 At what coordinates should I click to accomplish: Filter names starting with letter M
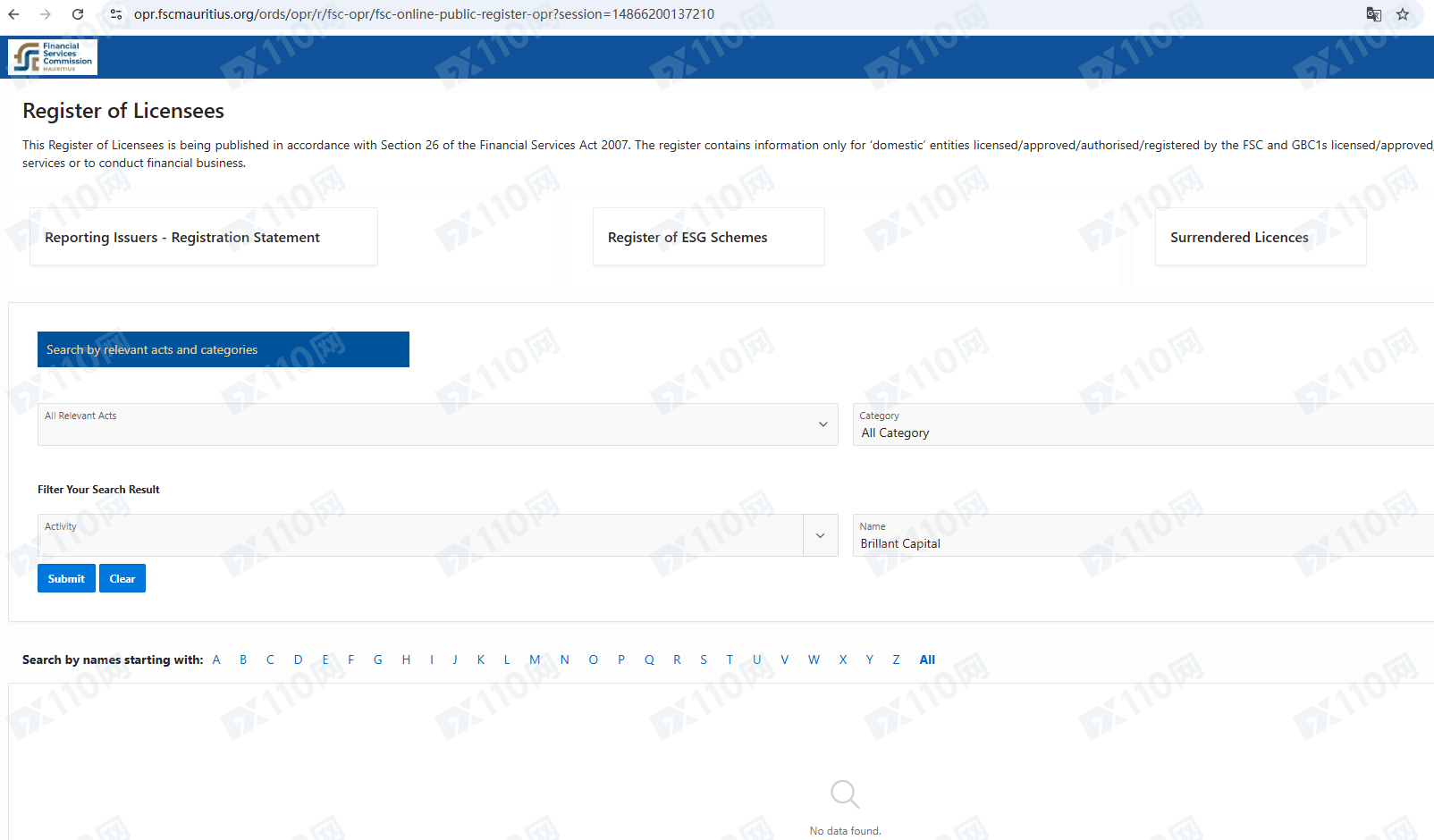[535, 659]
